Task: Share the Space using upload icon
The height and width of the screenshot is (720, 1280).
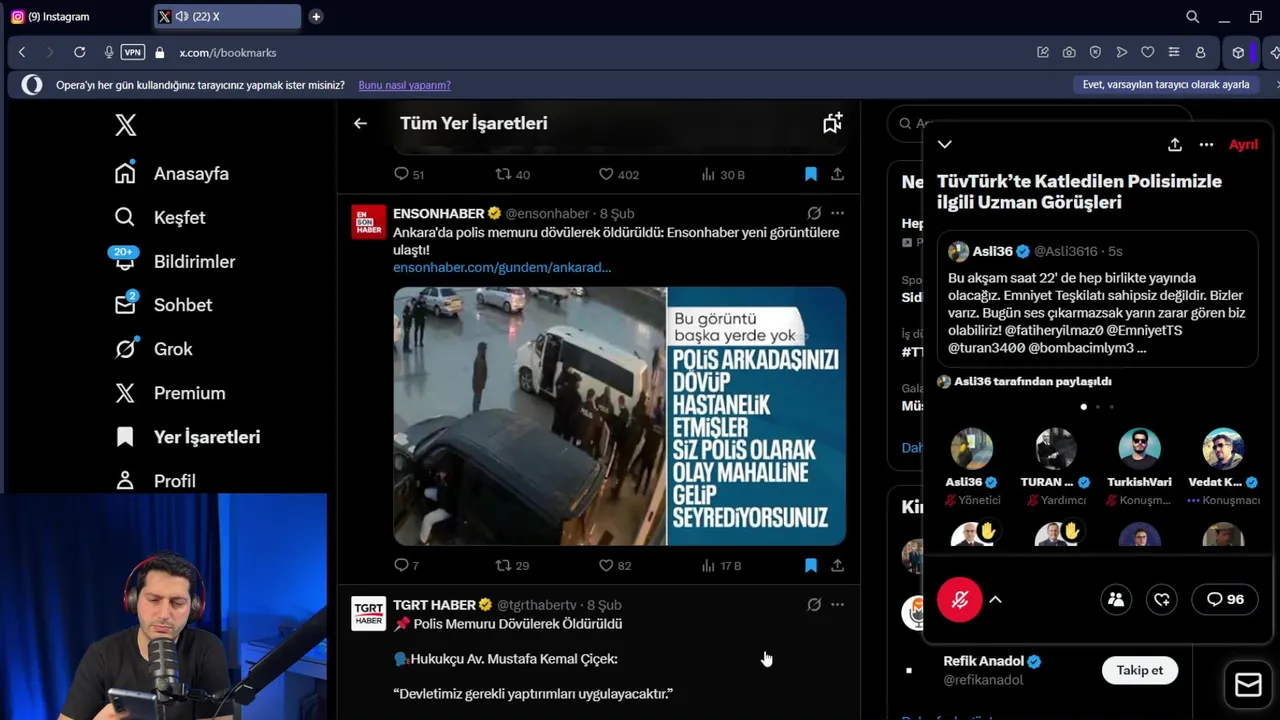Action: click(x=1175, y=144)
